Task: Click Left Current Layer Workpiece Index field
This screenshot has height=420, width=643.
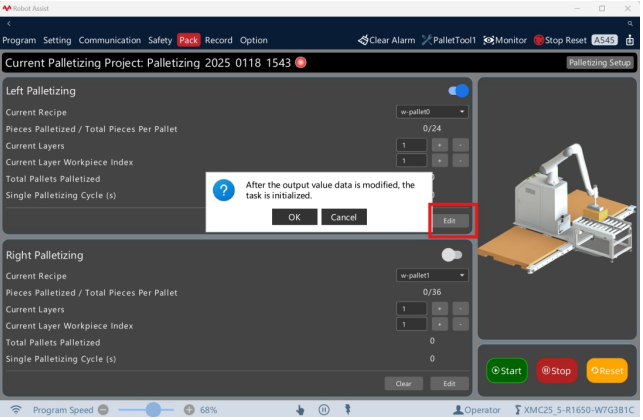Action: pos(411,161)
